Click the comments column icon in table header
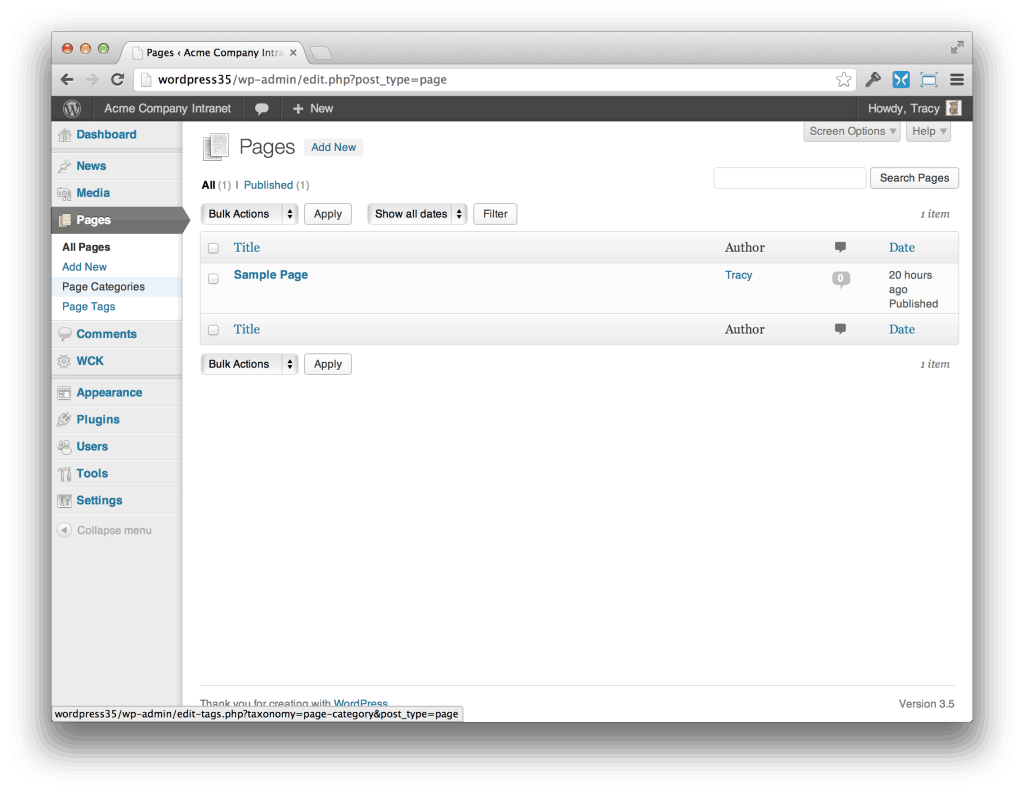This screenshot has height=793, width=1024. coord(840,247)
